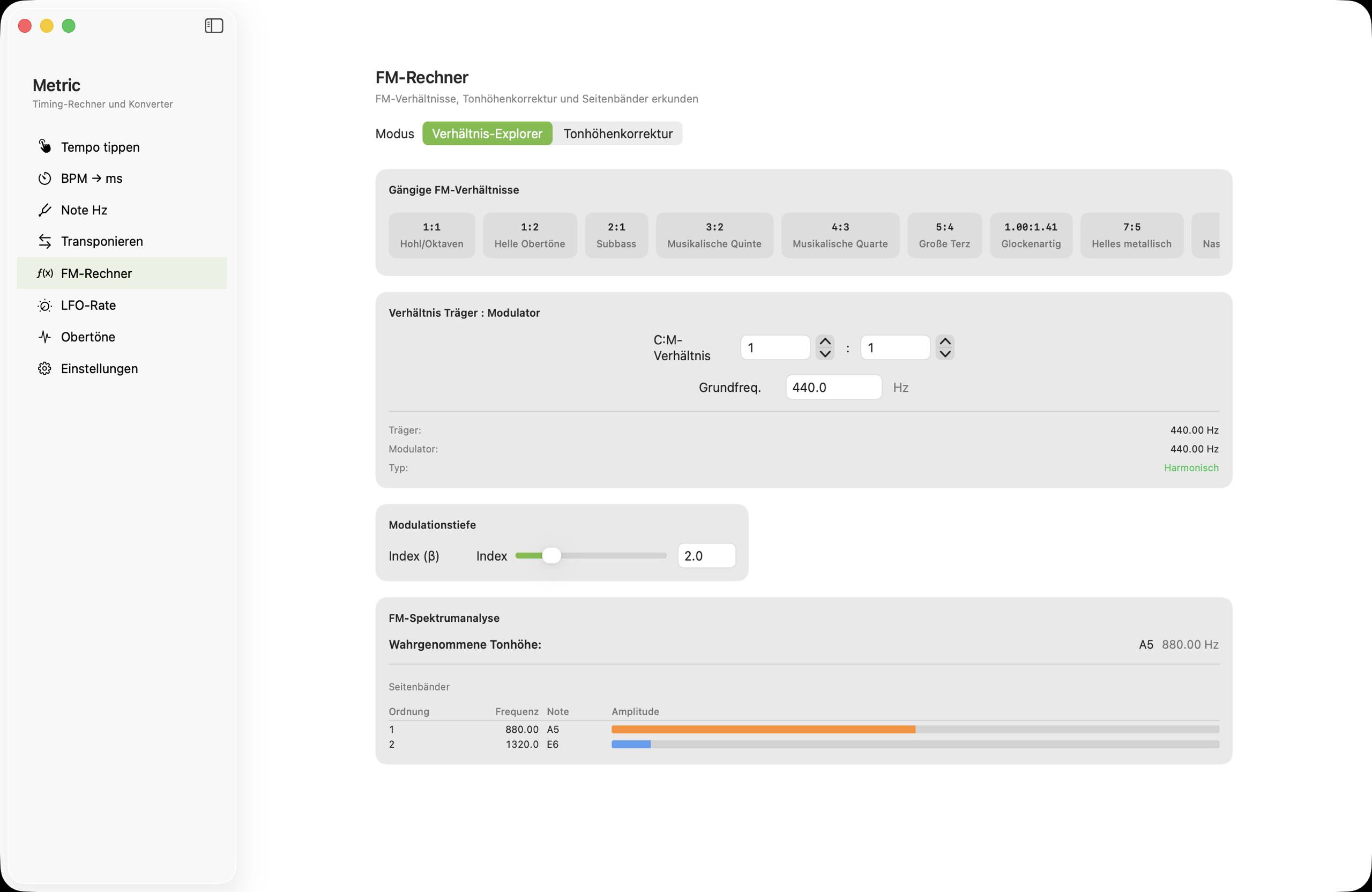Open Transponieren arrows icon

pyautogui.click(x=44, y=241)
